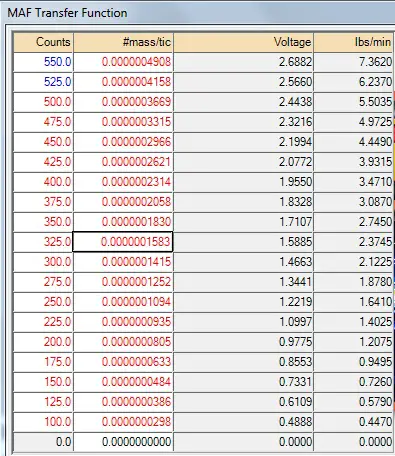Click lbs/min cell 2.3745
This screenshot has height=456, width=395.
point(353,242)
